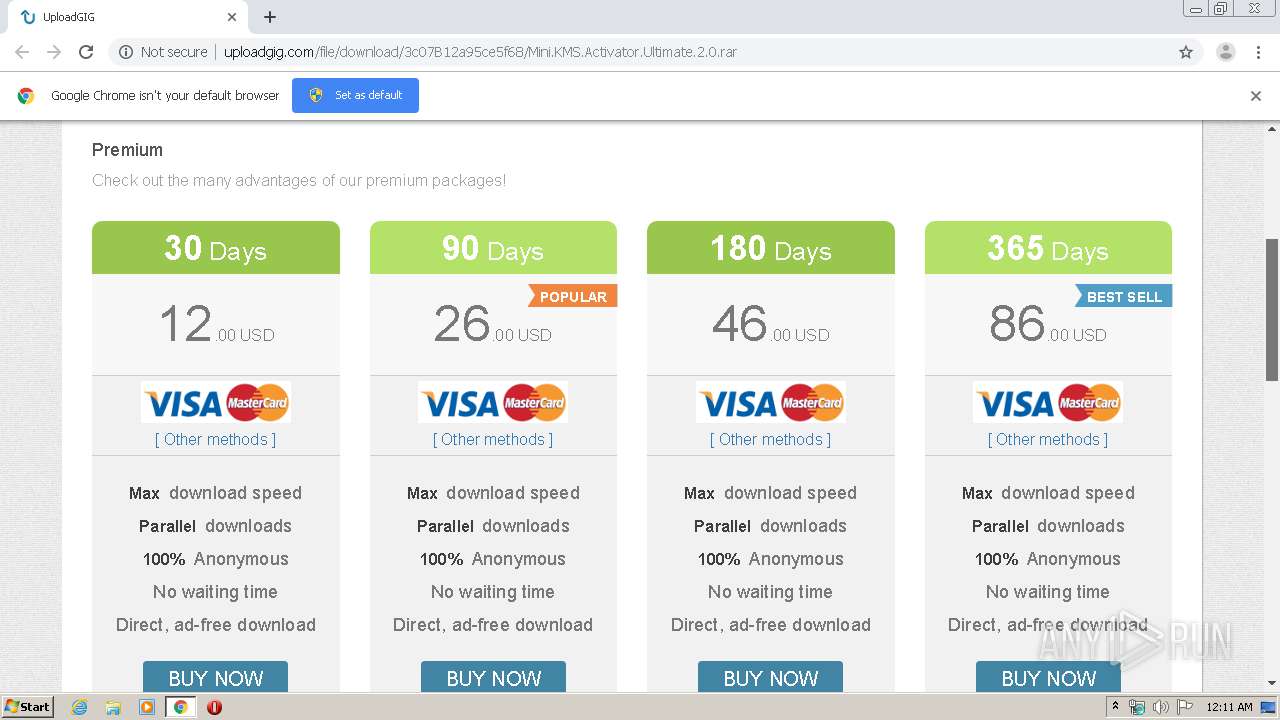1280x720 pixels.
Task: Click BUY NOW for the 365 Days plan
Action: click(x=1048, y=677)
